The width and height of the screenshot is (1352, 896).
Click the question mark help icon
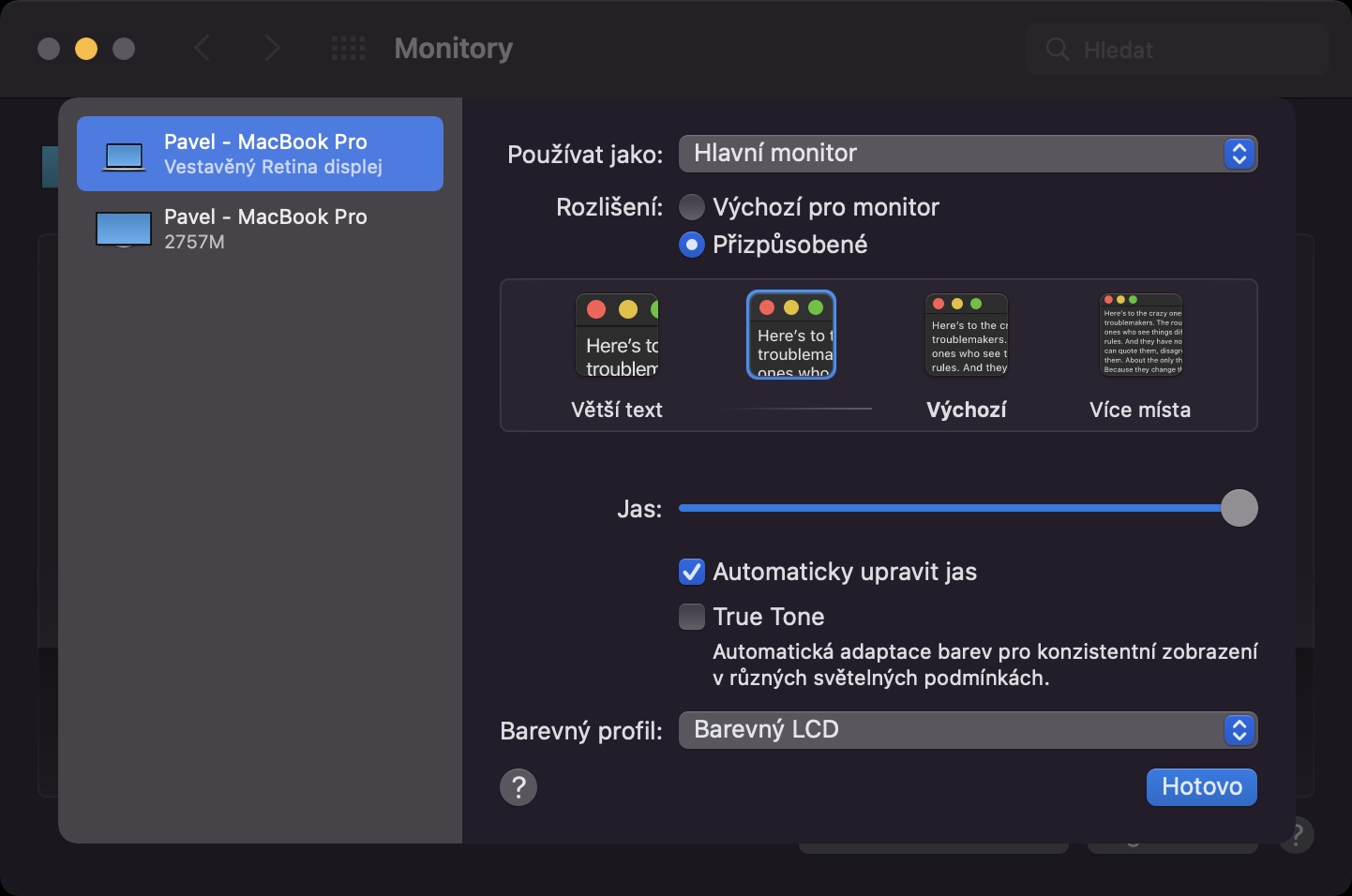pos(518,787)
